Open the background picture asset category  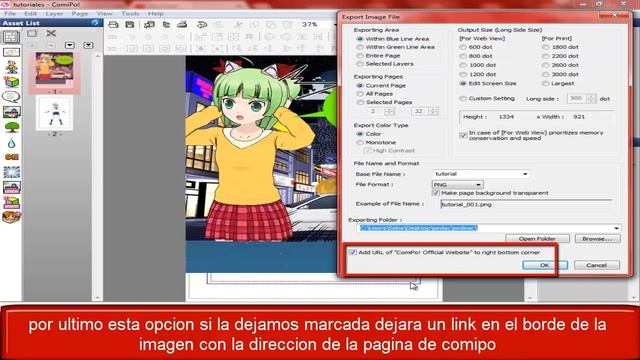[x=11, y=112]
